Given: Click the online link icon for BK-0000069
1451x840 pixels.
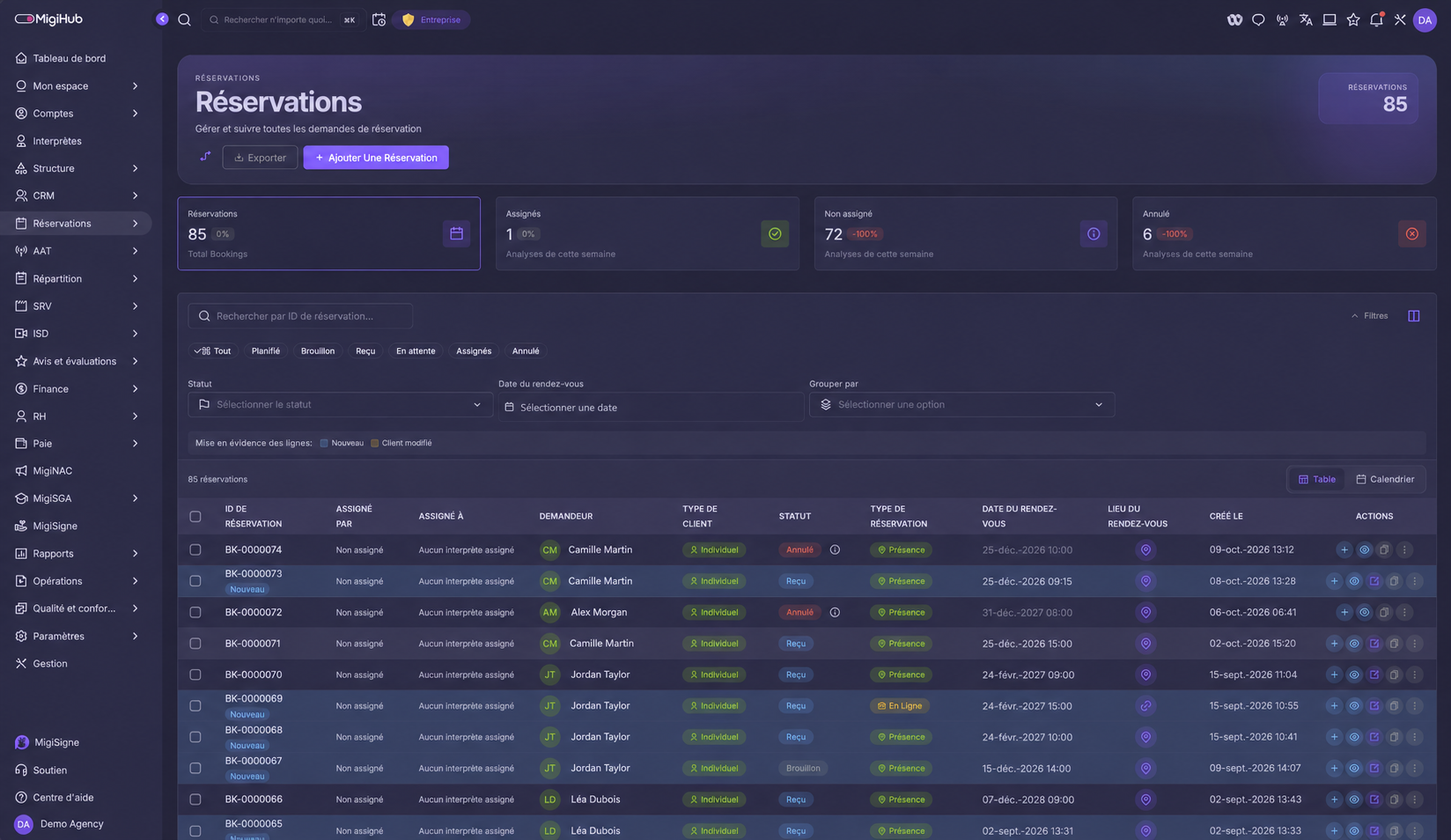Looking at the screenshot, I should coord(1145,706).
